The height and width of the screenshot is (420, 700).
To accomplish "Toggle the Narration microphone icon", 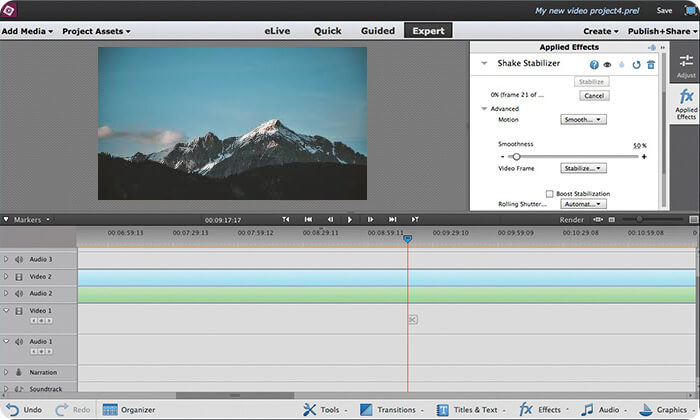I will click(x=19, y=372).
